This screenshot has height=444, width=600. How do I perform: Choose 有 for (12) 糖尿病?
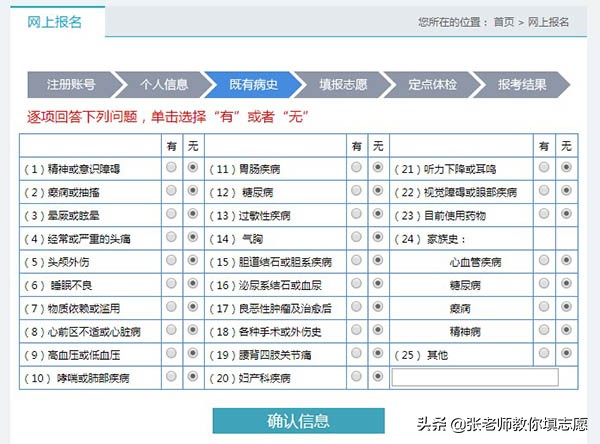[x=356, y=191]
